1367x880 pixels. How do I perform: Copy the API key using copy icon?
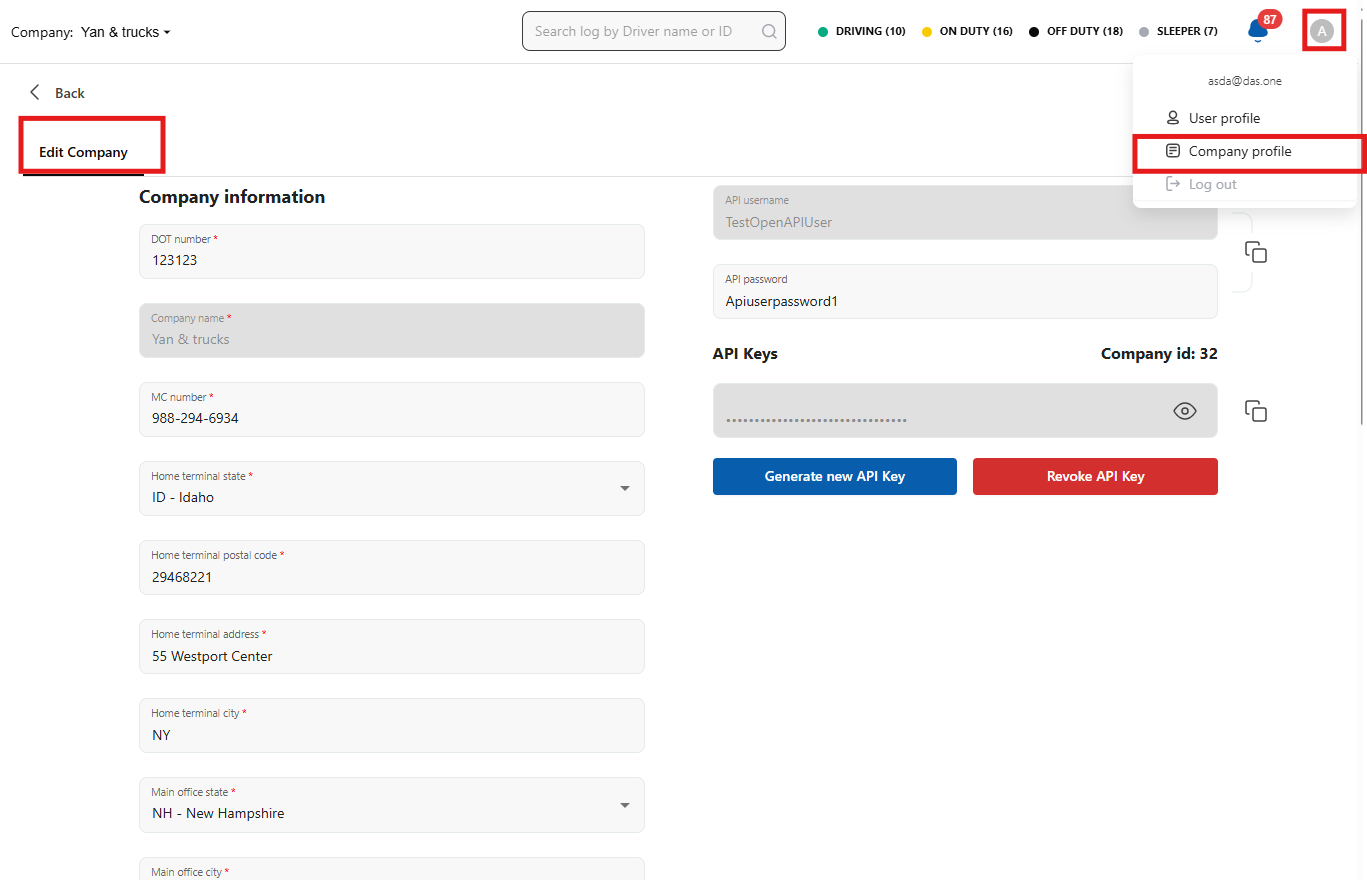click(x=1256, y=411)
